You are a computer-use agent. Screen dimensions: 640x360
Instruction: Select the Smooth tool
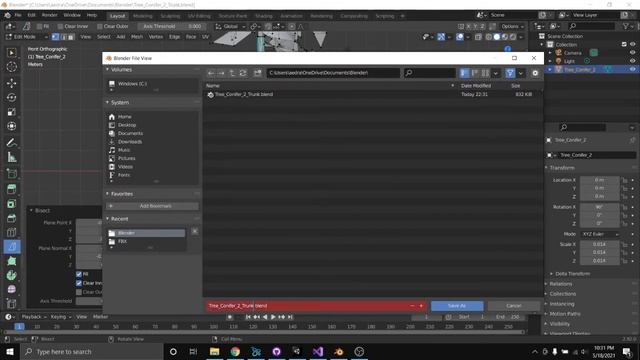[x=12, y=289]
